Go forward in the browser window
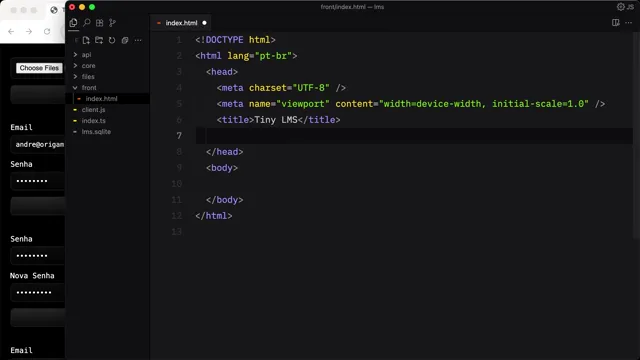This screenshot has width=640, height=360. click(x=29, y=31)
